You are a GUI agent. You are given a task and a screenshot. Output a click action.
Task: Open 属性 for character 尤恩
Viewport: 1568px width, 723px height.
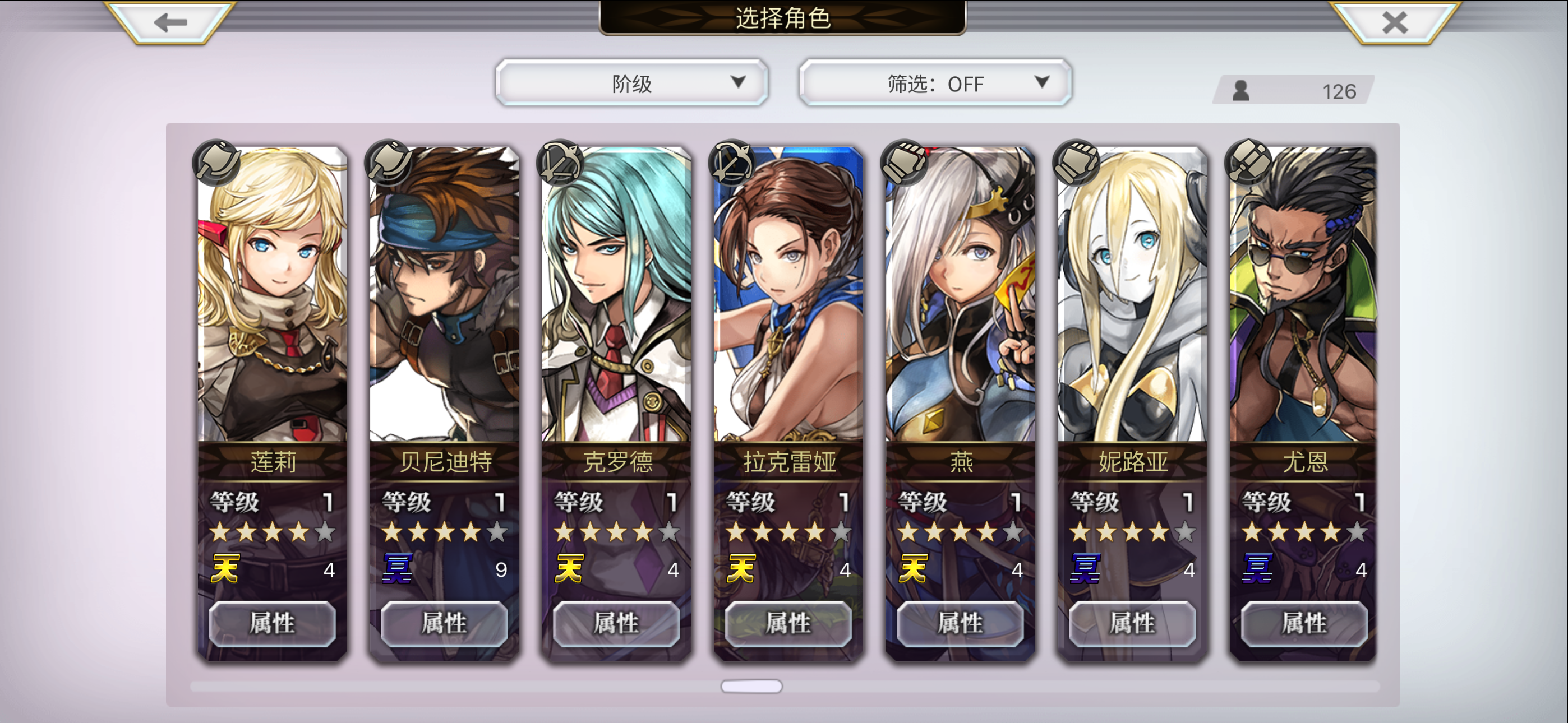point(1304,623)
